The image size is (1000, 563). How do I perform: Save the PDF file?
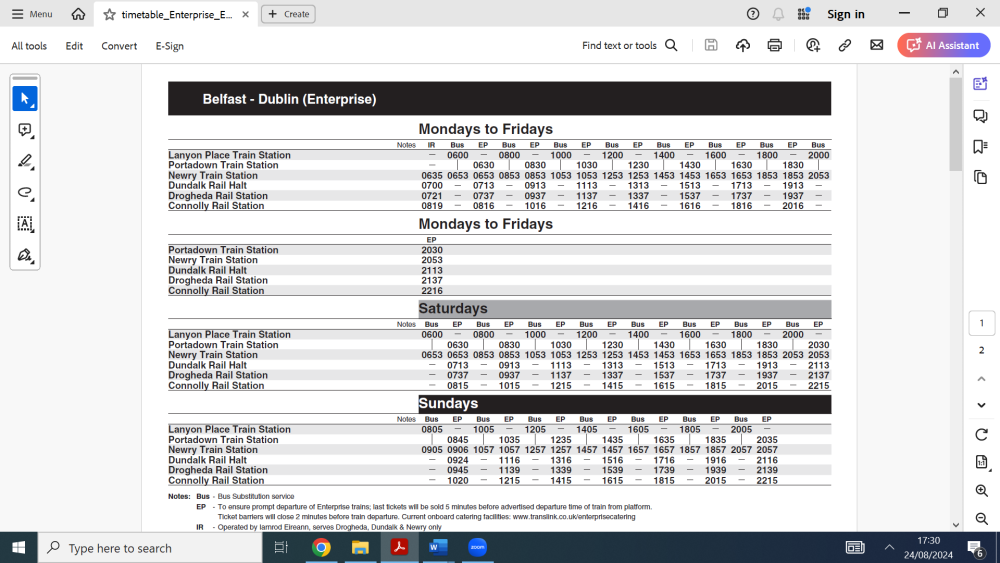point(711,46)
